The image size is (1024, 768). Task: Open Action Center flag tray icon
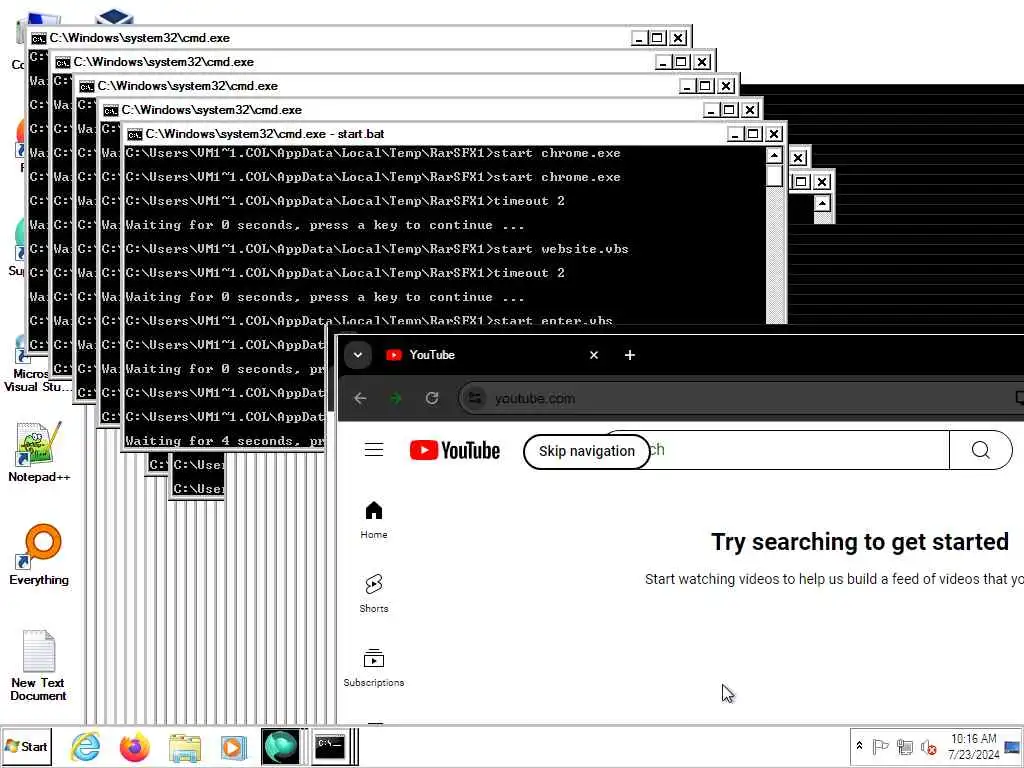click(x=880, y=746)
